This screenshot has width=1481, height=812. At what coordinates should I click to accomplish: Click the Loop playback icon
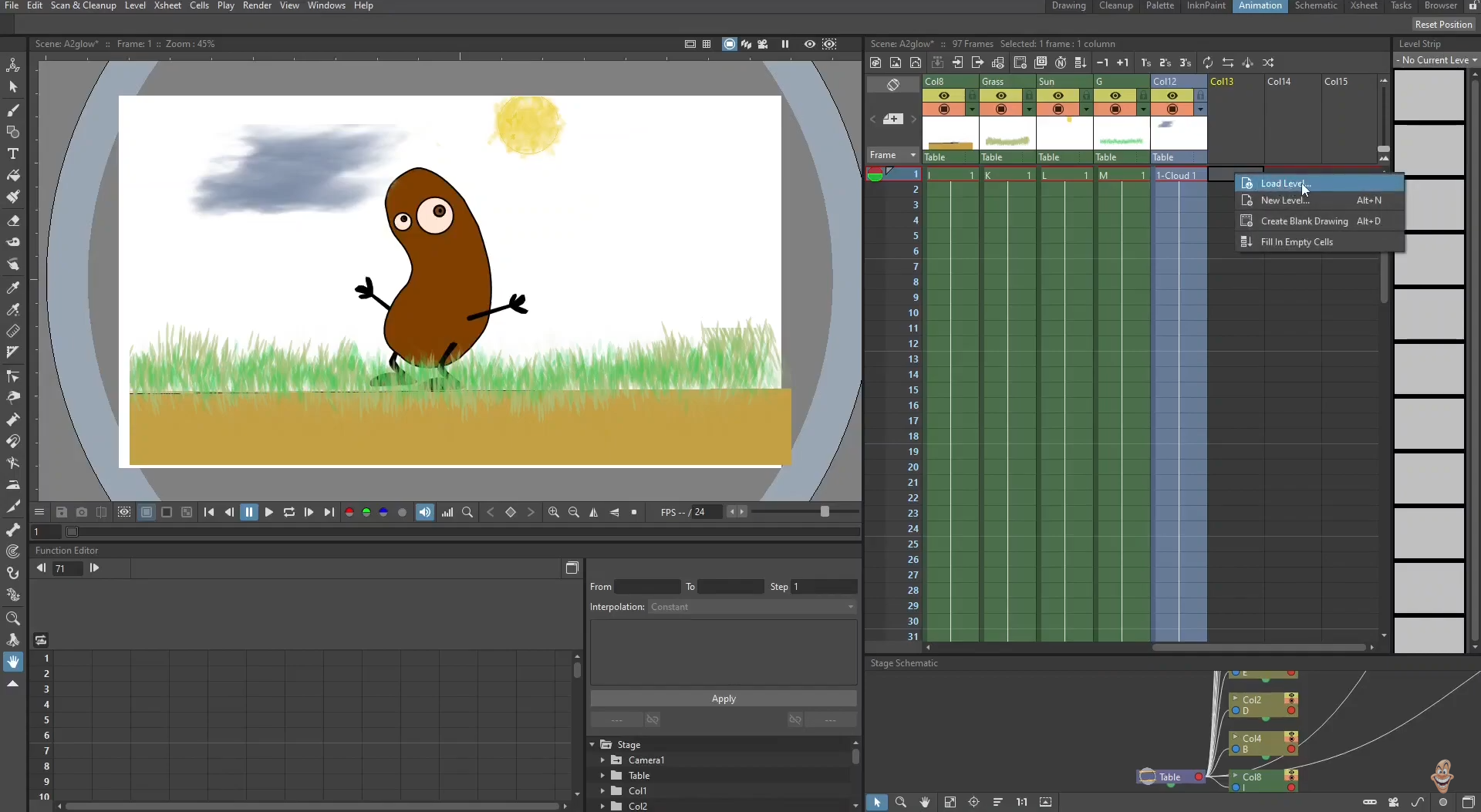(x=289, y=512)
